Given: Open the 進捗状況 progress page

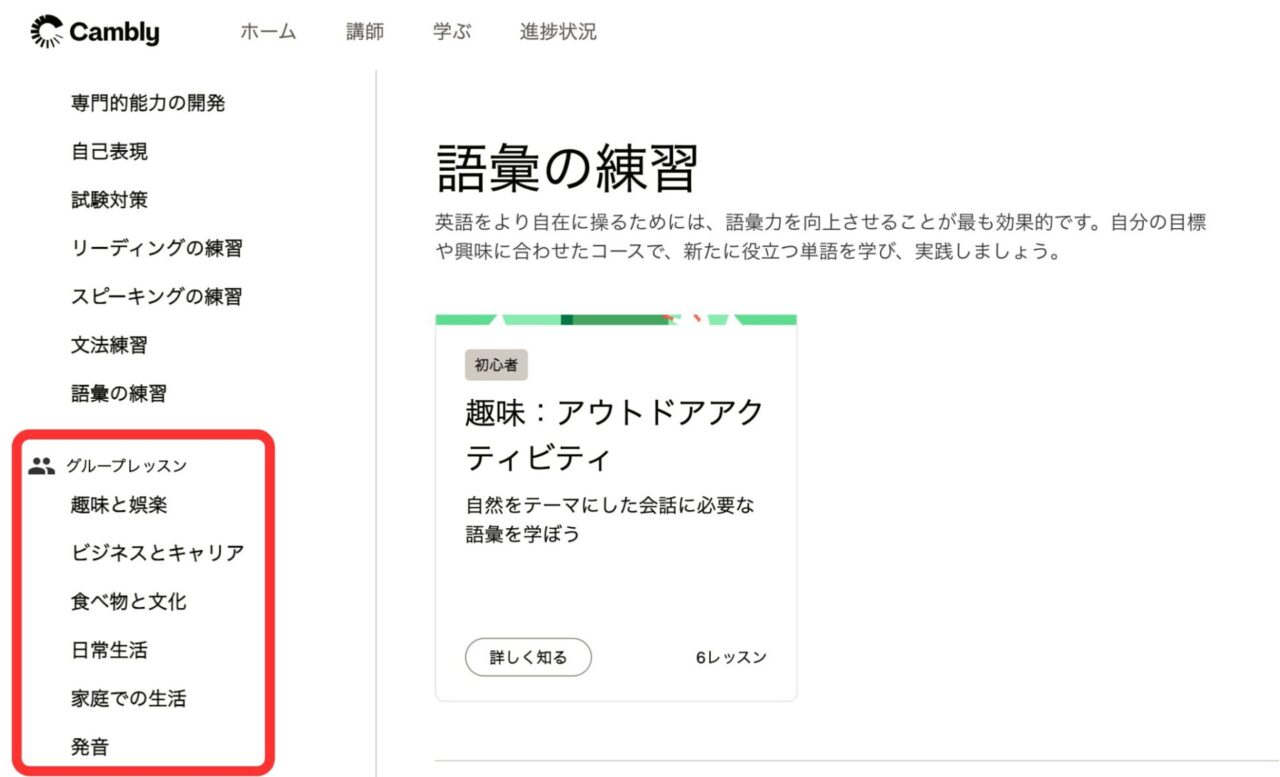Looking at the screenshot, I should click(x=556, y=31).
